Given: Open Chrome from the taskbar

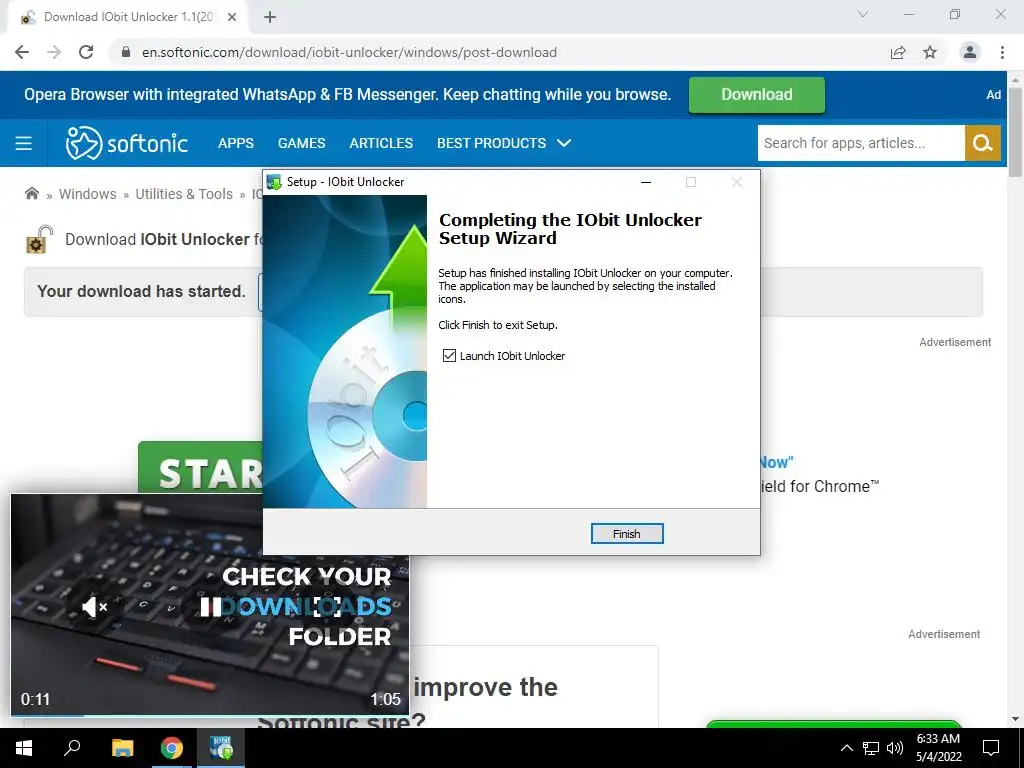Looking at the screenshot, I should [x=172, y=748].
